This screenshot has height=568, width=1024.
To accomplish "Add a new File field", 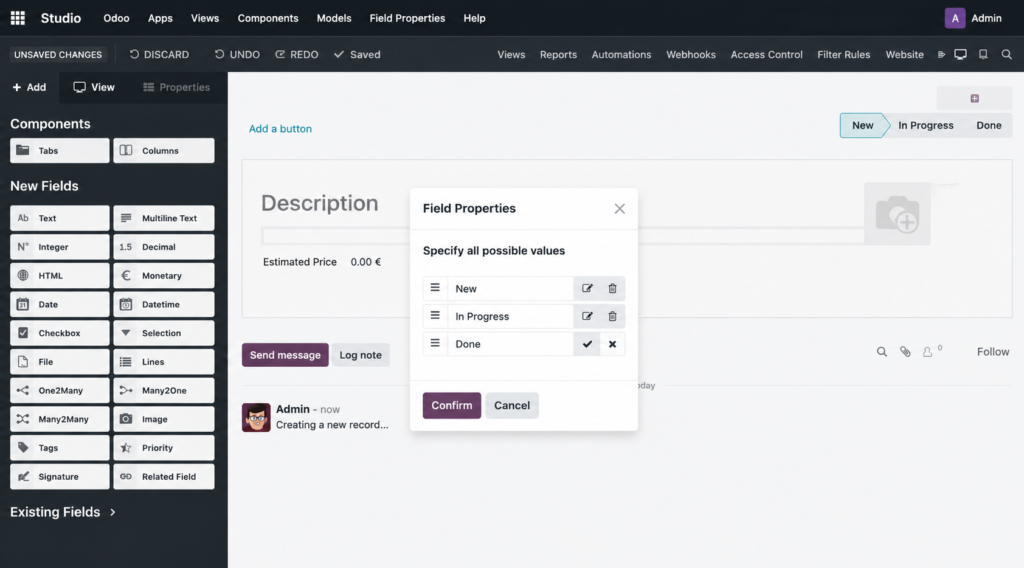I will pos(59,362).
